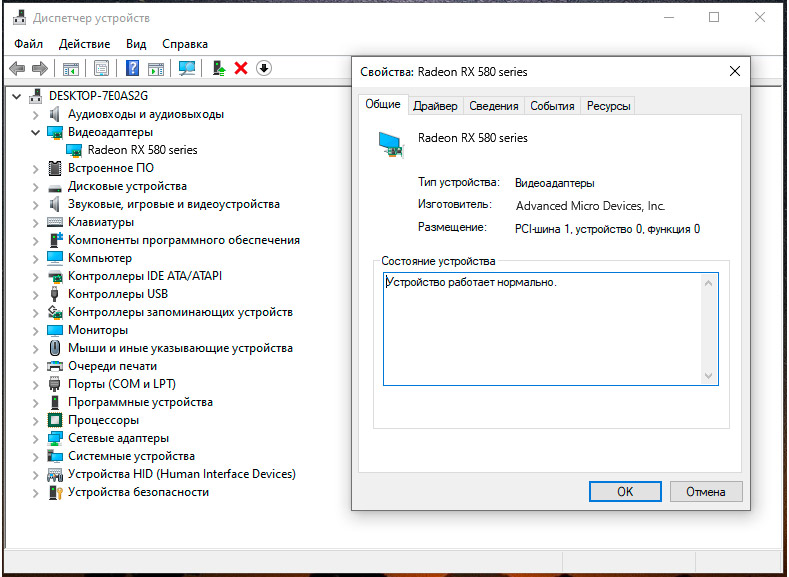
Task: Open the Вид menu
Action: pos(136,44)
